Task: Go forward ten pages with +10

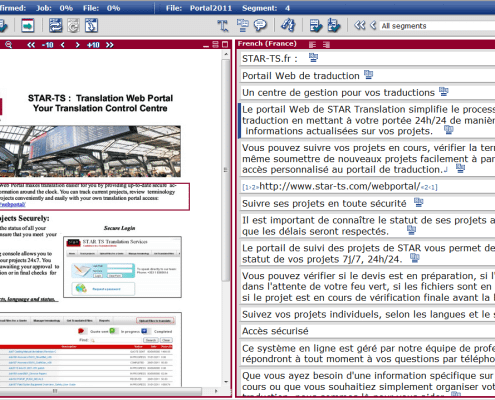Action: pyautogui.click(x=93, y=45)
